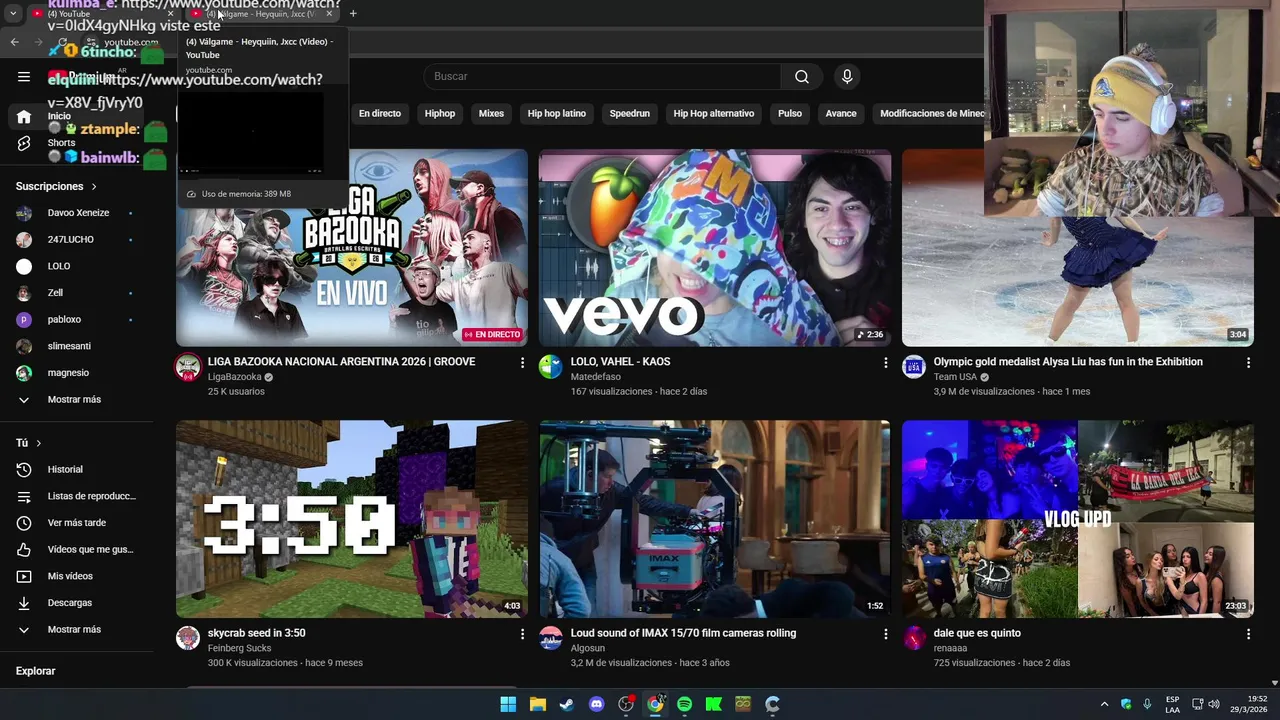Open Steam from the taskbar
1280x720 pixels.
[x=567, y=704]
